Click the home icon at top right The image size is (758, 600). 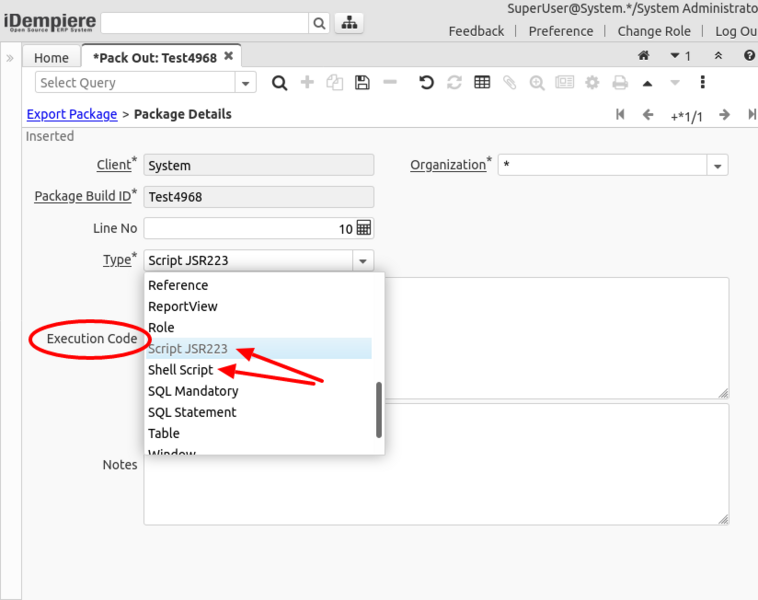(644, 57)
